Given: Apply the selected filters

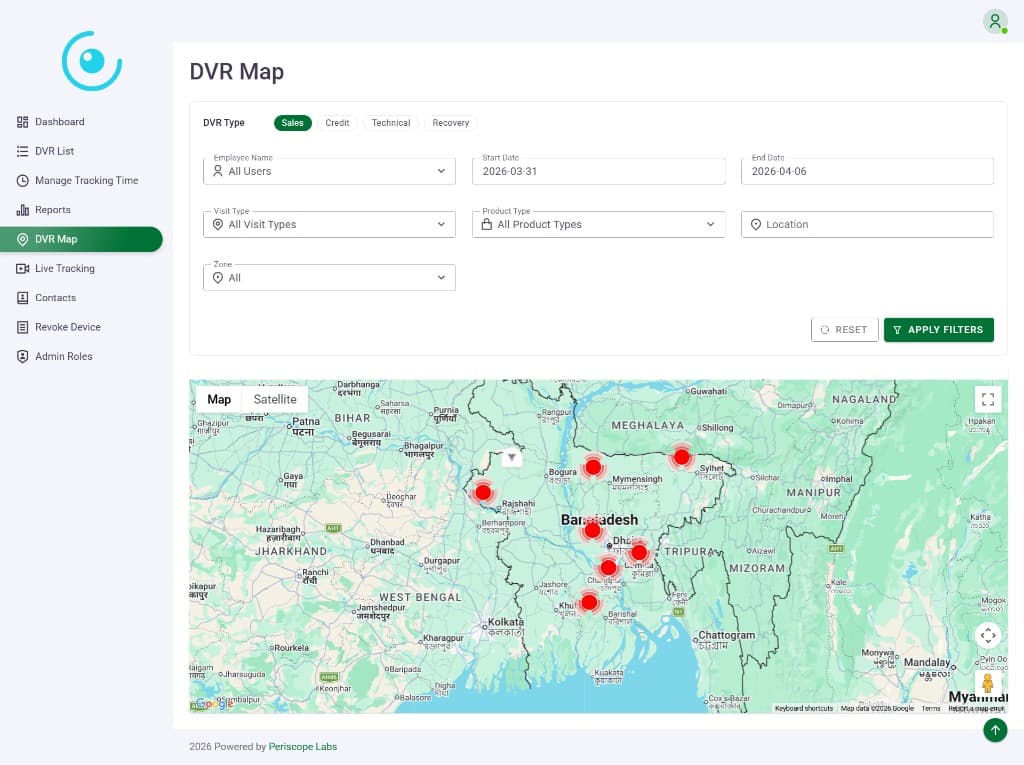Looking at the screenshot, I should (938, 329).
